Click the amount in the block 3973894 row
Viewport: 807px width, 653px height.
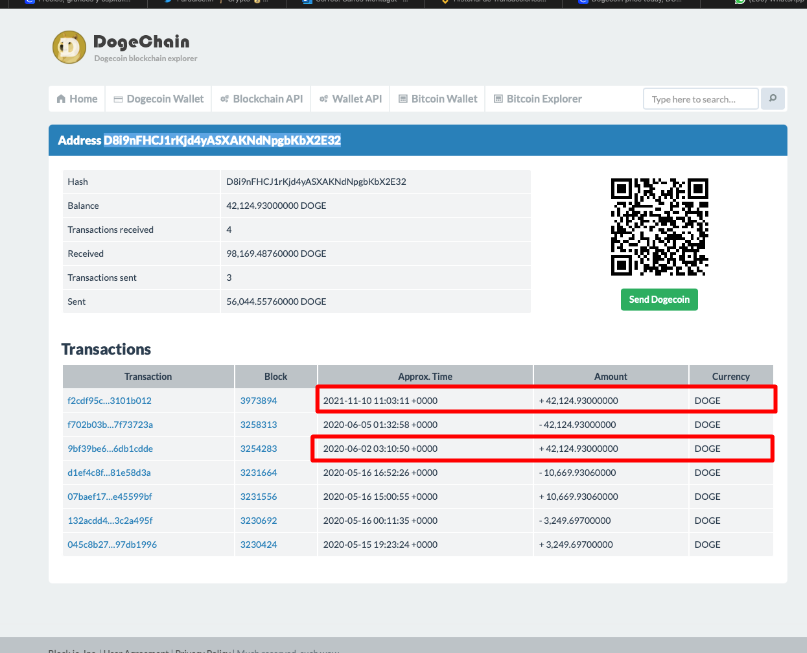pyautogui.click(x=578, y=401)
